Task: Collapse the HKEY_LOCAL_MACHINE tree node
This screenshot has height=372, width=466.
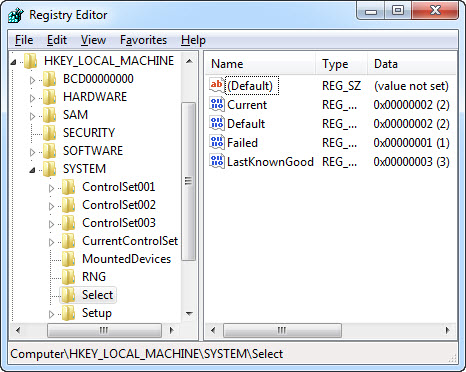Action: point(13,62)
